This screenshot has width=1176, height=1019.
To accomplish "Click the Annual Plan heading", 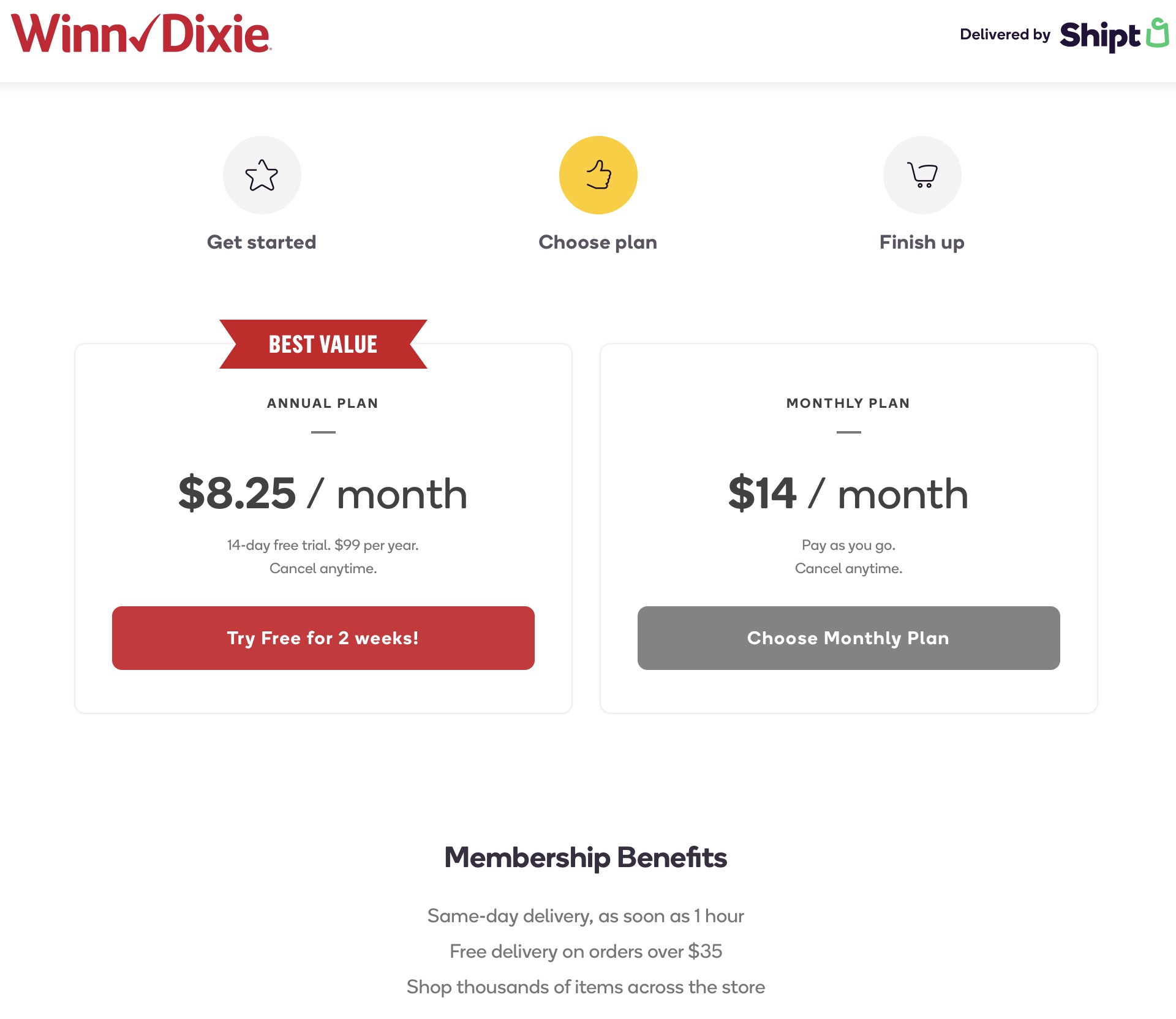I will click(323, 404).
